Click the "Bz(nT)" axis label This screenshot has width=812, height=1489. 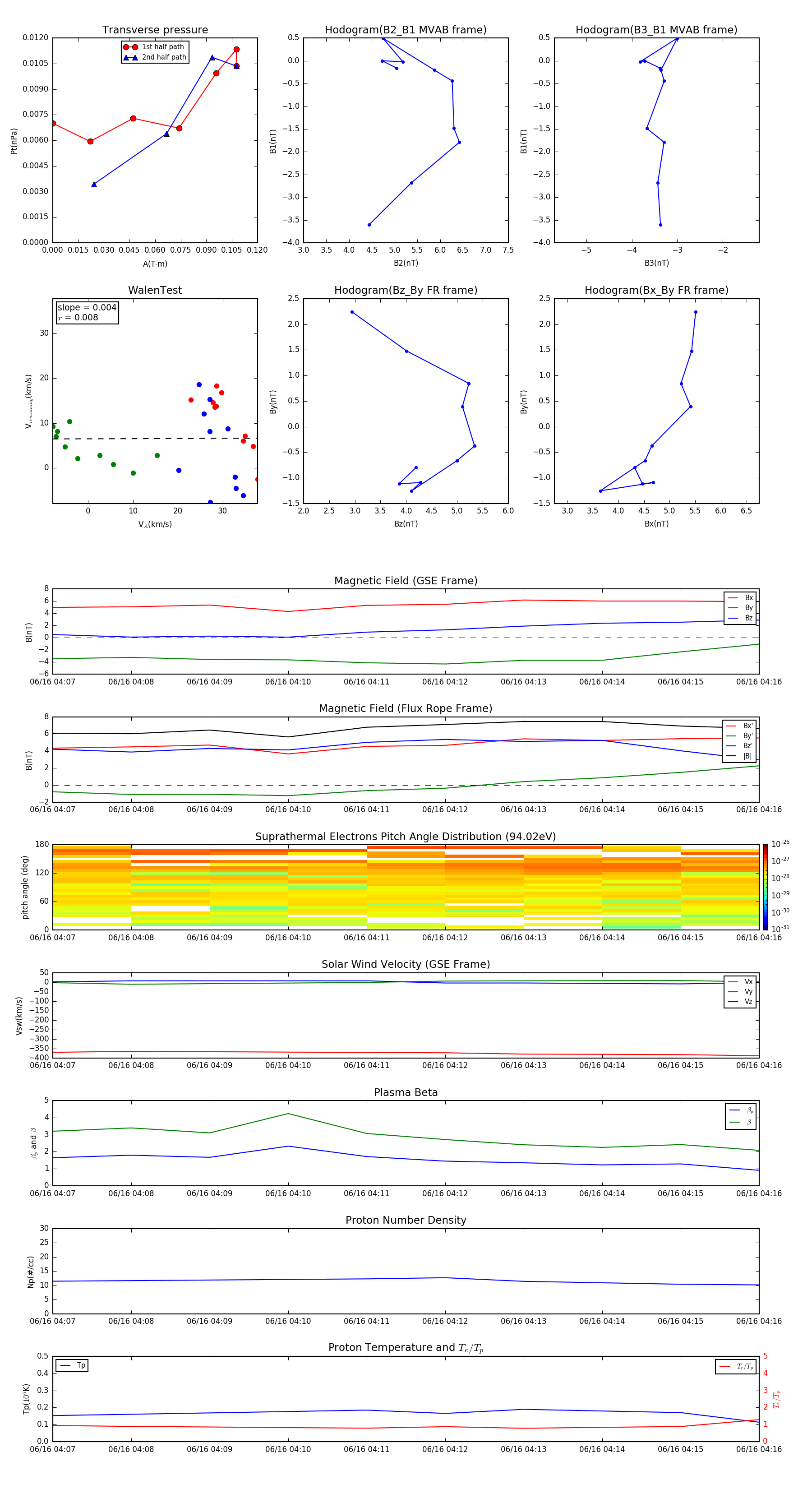(x=406, y=524)
